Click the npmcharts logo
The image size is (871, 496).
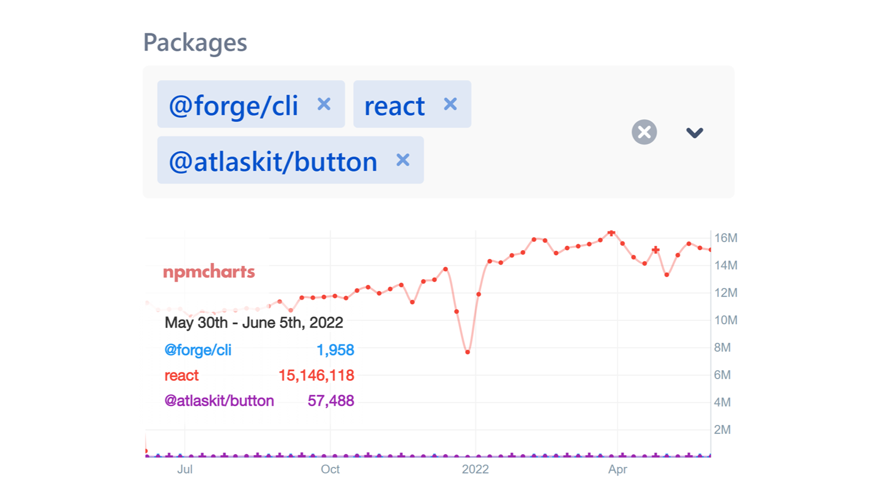tap(209, 272)
